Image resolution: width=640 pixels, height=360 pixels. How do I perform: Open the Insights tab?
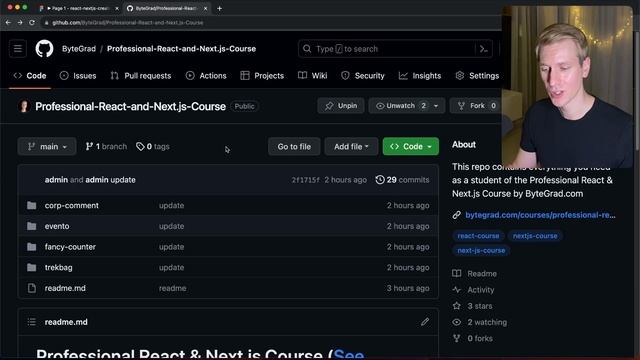[420, 76]
